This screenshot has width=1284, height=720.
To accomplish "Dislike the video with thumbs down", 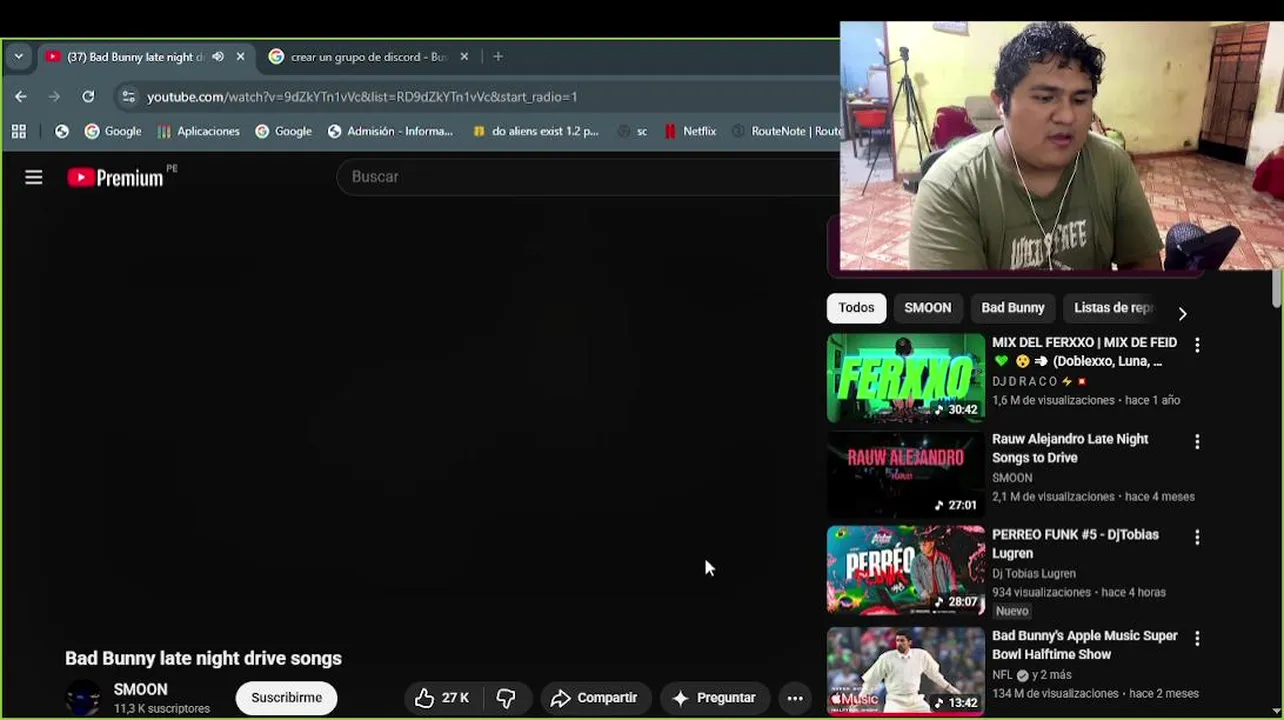I will point(506,698).
